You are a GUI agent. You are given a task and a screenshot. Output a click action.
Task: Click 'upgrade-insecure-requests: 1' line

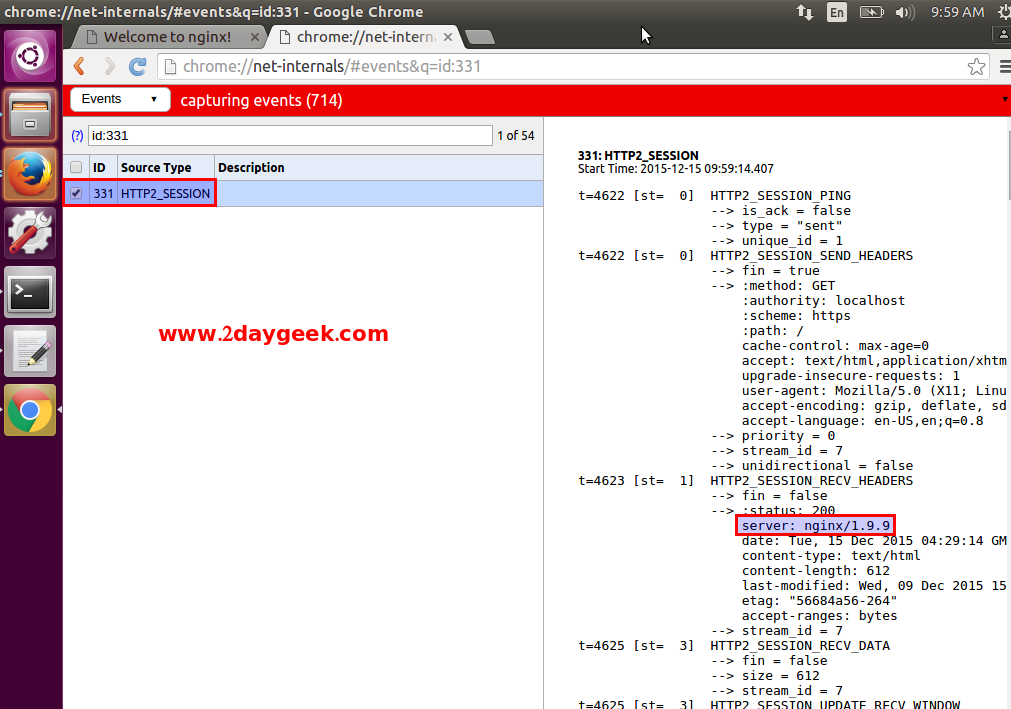[850, 375]
